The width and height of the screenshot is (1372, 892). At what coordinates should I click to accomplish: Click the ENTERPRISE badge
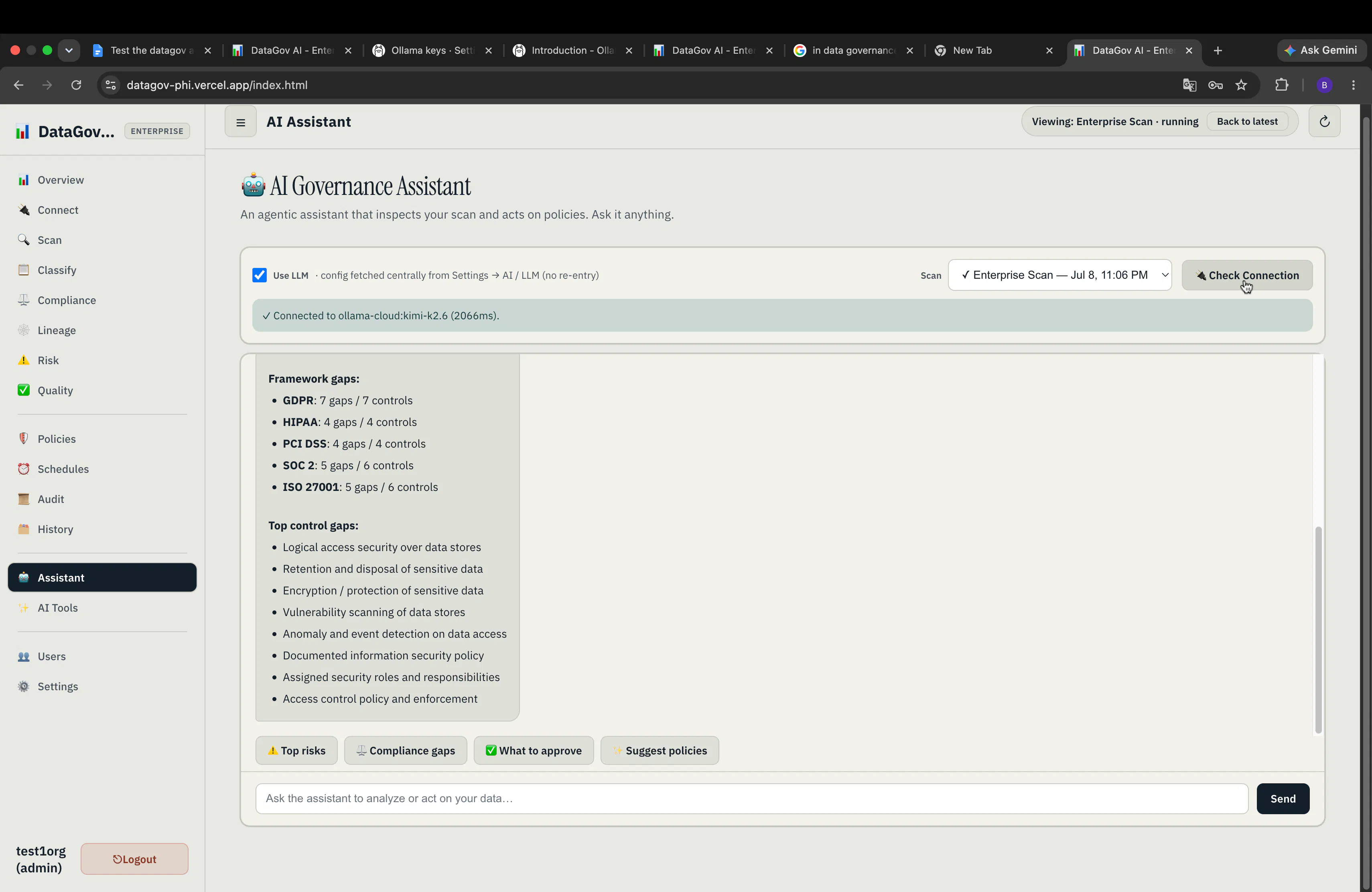click(x=157, y=131)
